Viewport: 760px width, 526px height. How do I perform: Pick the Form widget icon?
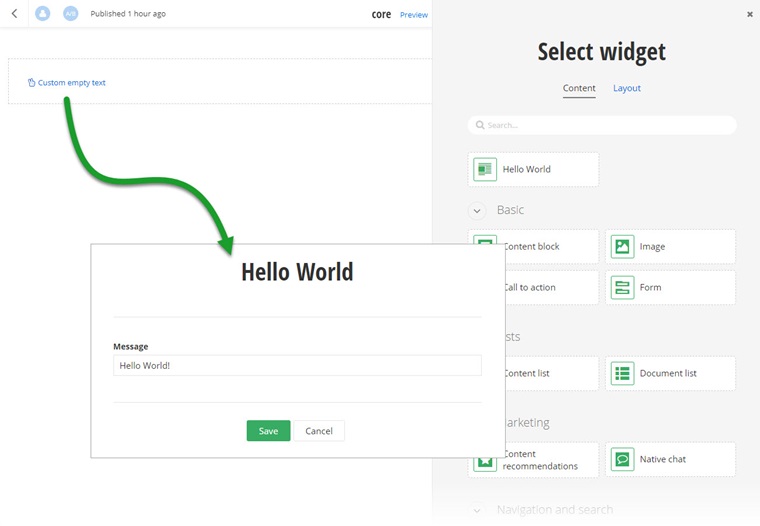pos(622,288)
